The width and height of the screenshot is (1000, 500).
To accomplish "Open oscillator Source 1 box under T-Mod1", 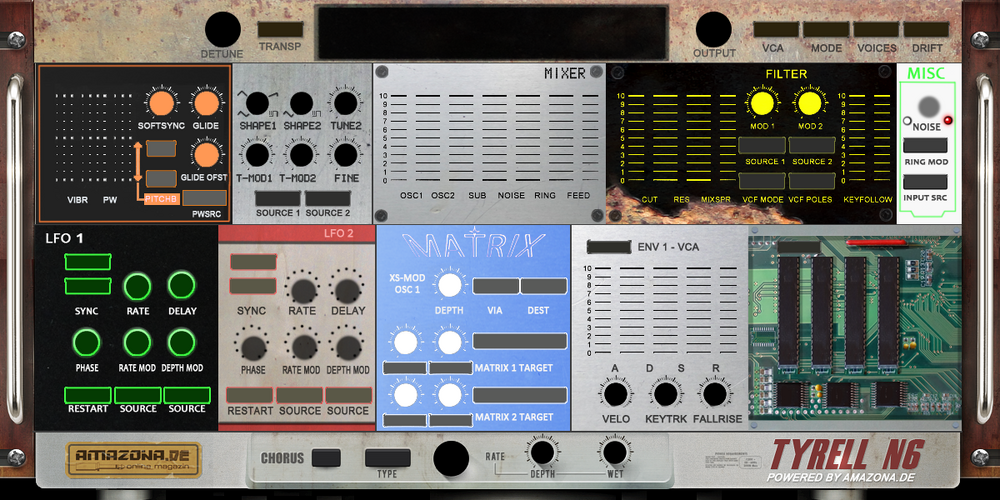I will tap(277, 198).
